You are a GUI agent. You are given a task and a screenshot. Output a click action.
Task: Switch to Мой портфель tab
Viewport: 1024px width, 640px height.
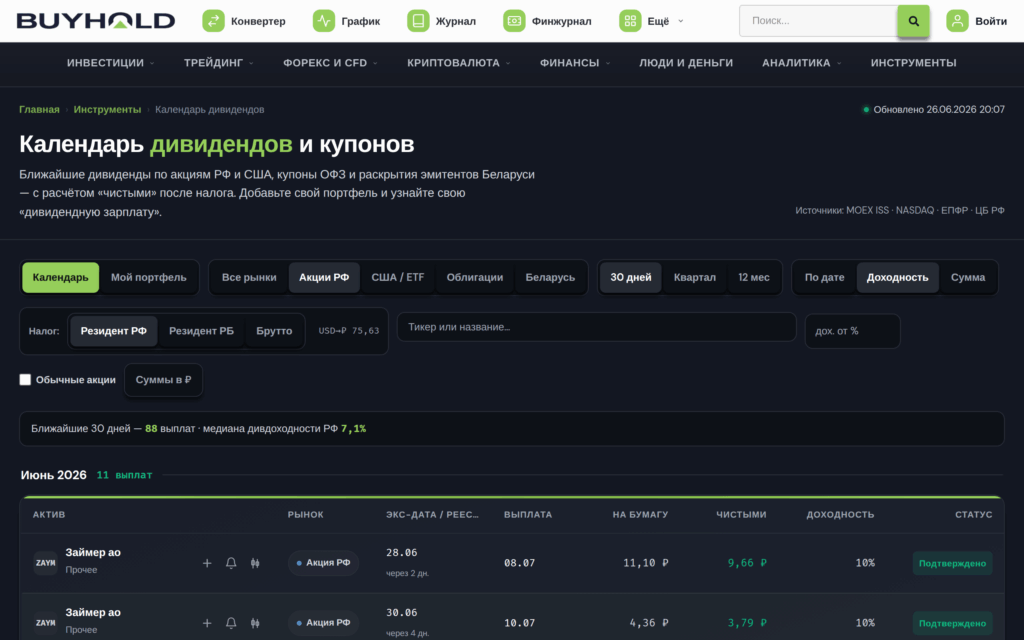coord(148,278)
